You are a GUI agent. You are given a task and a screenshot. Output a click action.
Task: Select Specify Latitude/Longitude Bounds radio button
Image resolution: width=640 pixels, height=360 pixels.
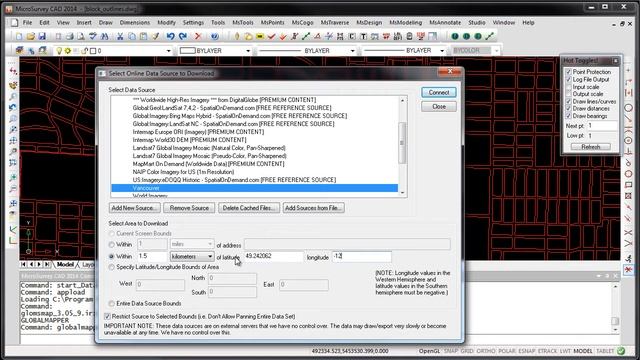pos(111,267)
